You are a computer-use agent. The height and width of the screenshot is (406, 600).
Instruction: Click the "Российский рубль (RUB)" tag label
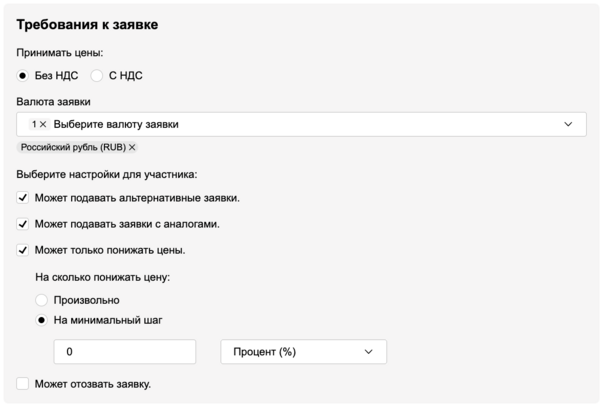[73, 148]
